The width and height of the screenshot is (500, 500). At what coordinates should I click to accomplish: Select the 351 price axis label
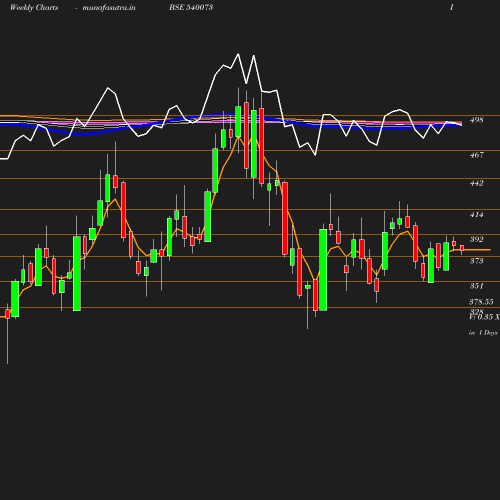pos(477,286)
